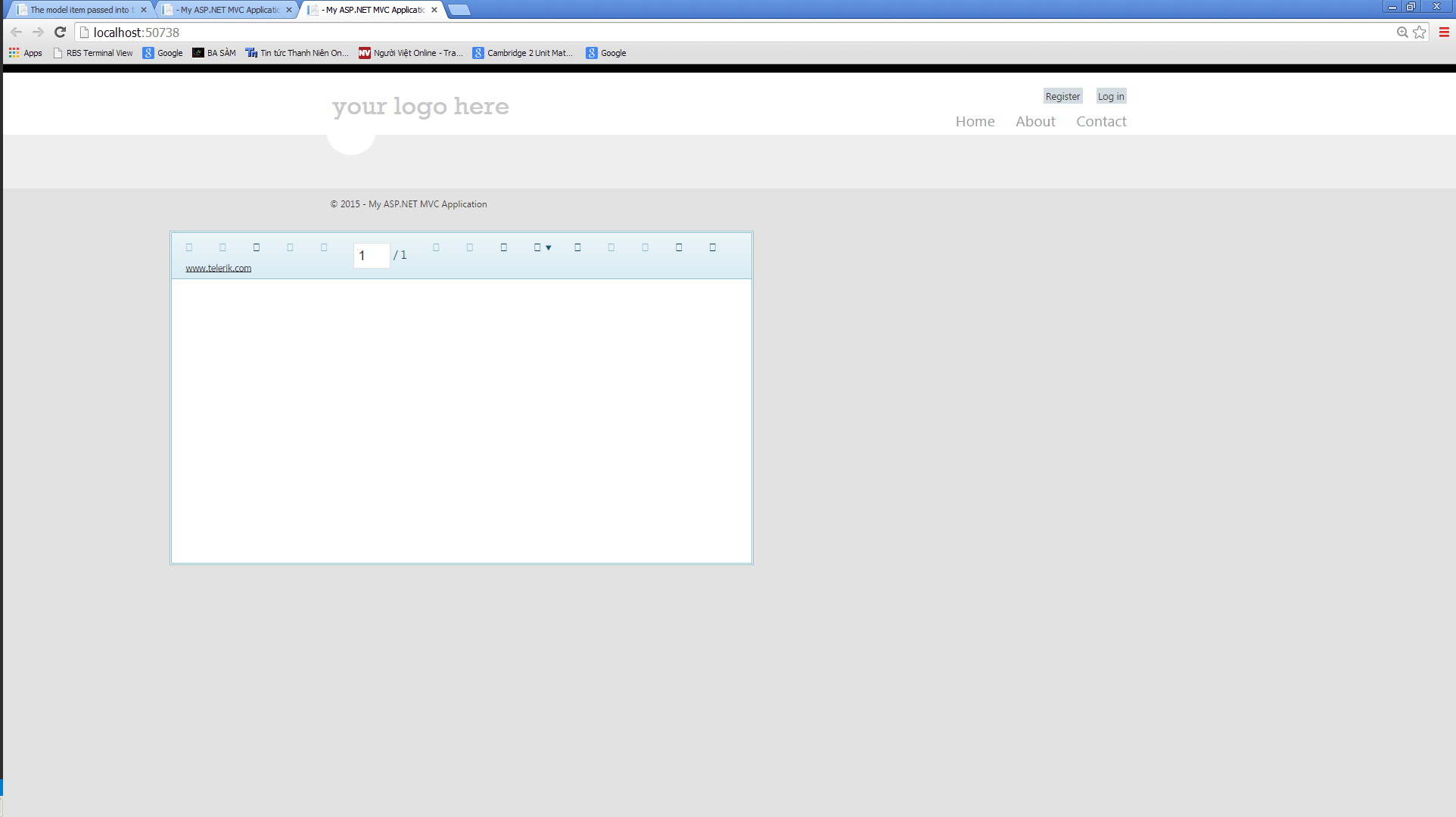This screenshot has height=817, width=1456.
Task: Click the current page number input box
Action: [x=371, y=256]
